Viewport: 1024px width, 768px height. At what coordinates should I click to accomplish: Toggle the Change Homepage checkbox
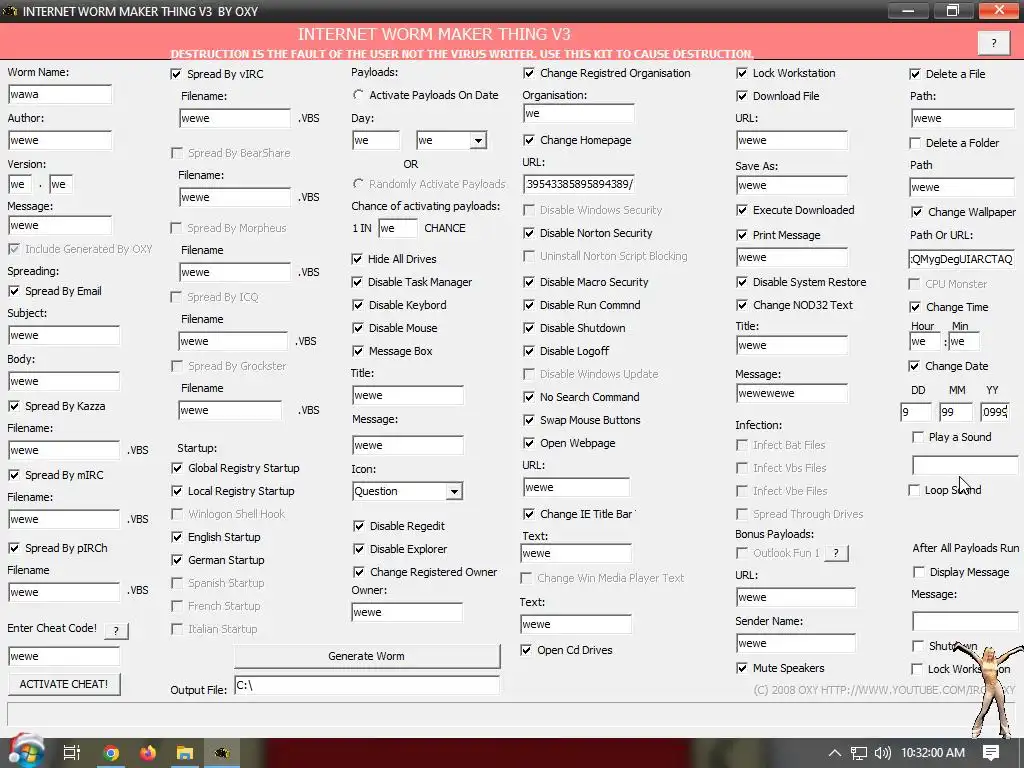[x=529, y=140]
